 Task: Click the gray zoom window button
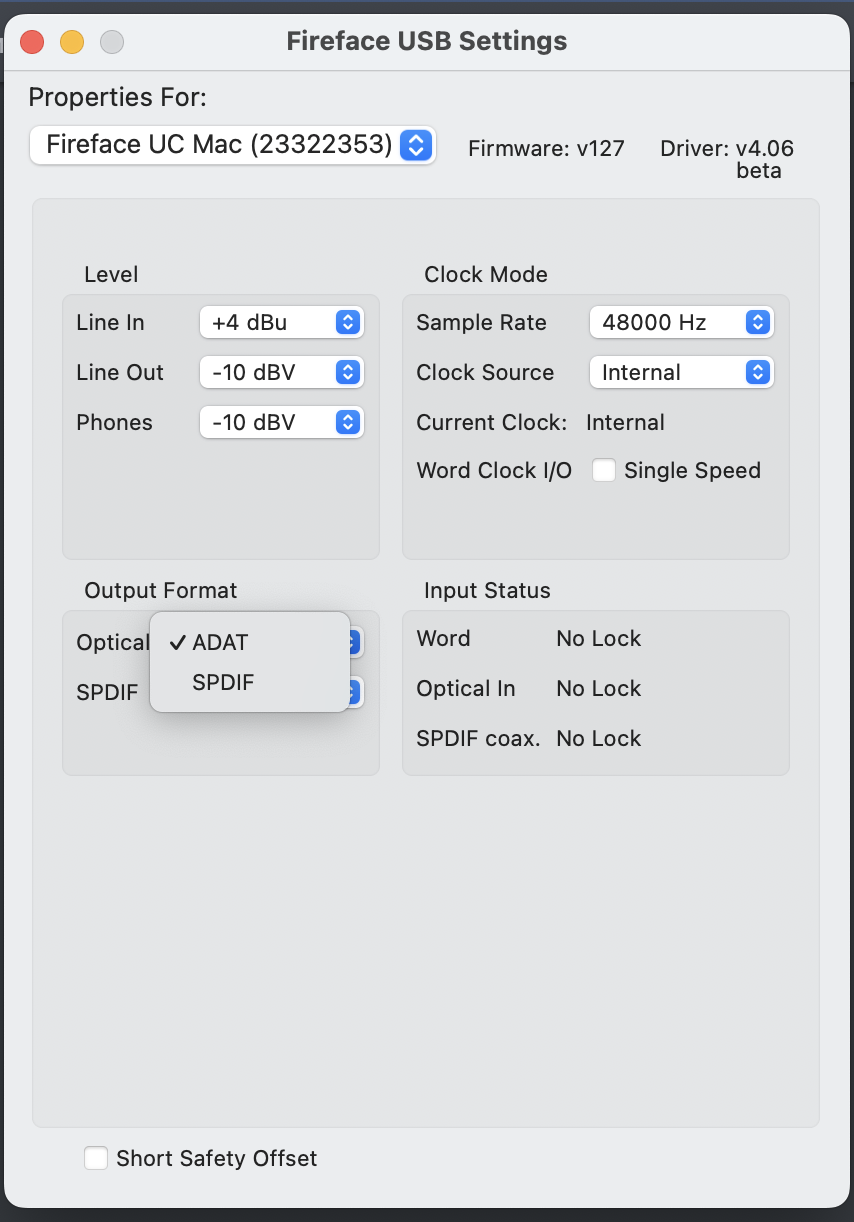point(112,42)
